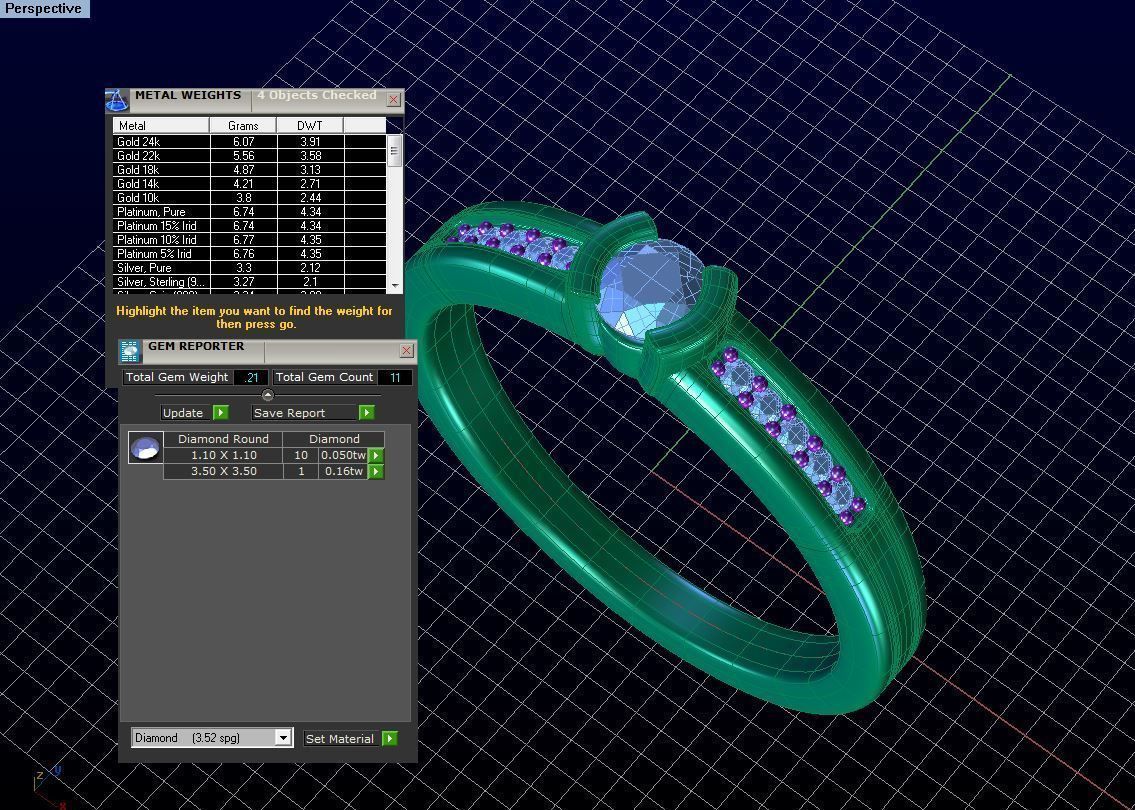
Task: Select the Platinum 5% Irid row
Action: [249, 254]
